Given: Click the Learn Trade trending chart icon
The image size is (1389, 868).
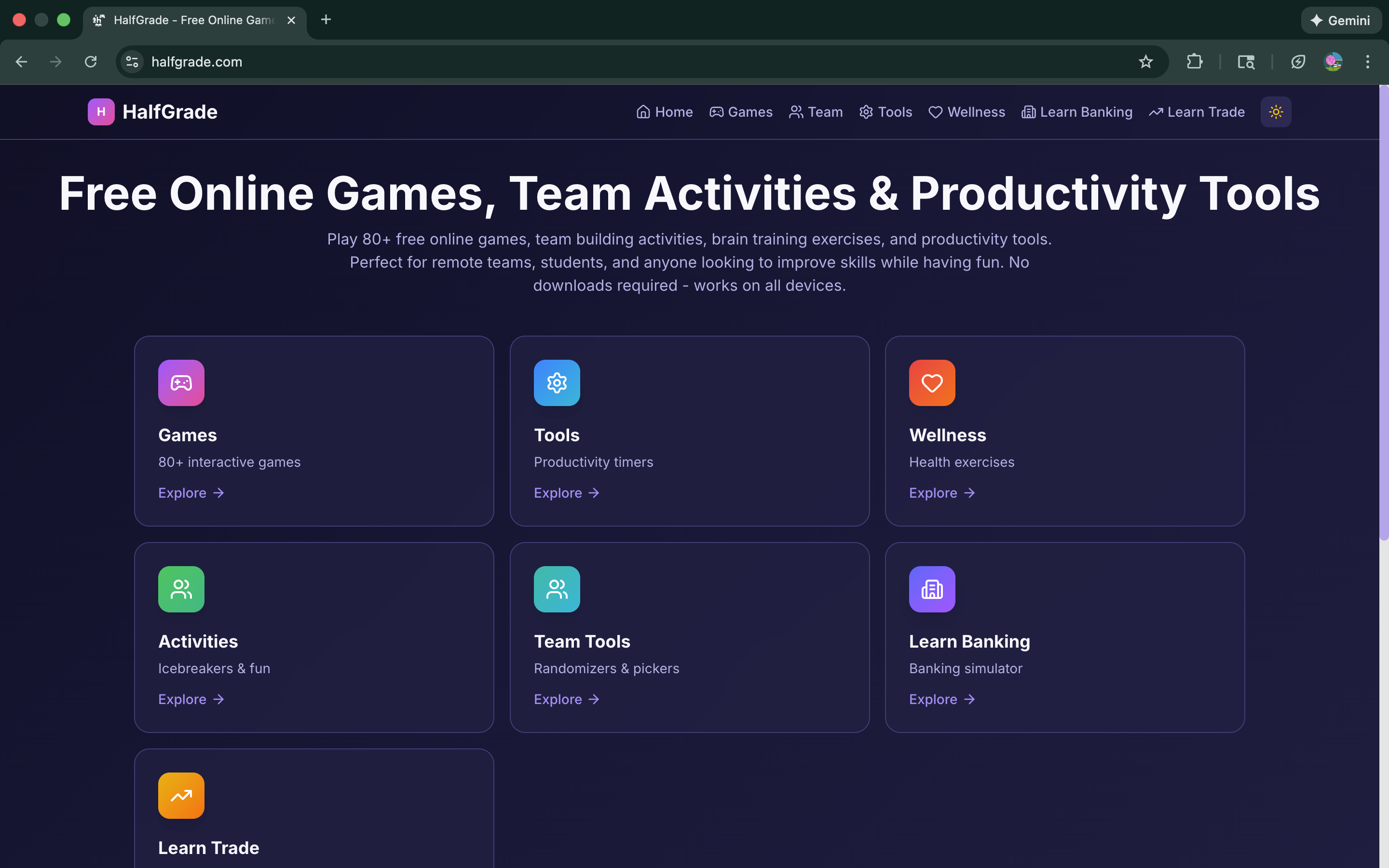Looking at the screenshot, I should 181,795.
